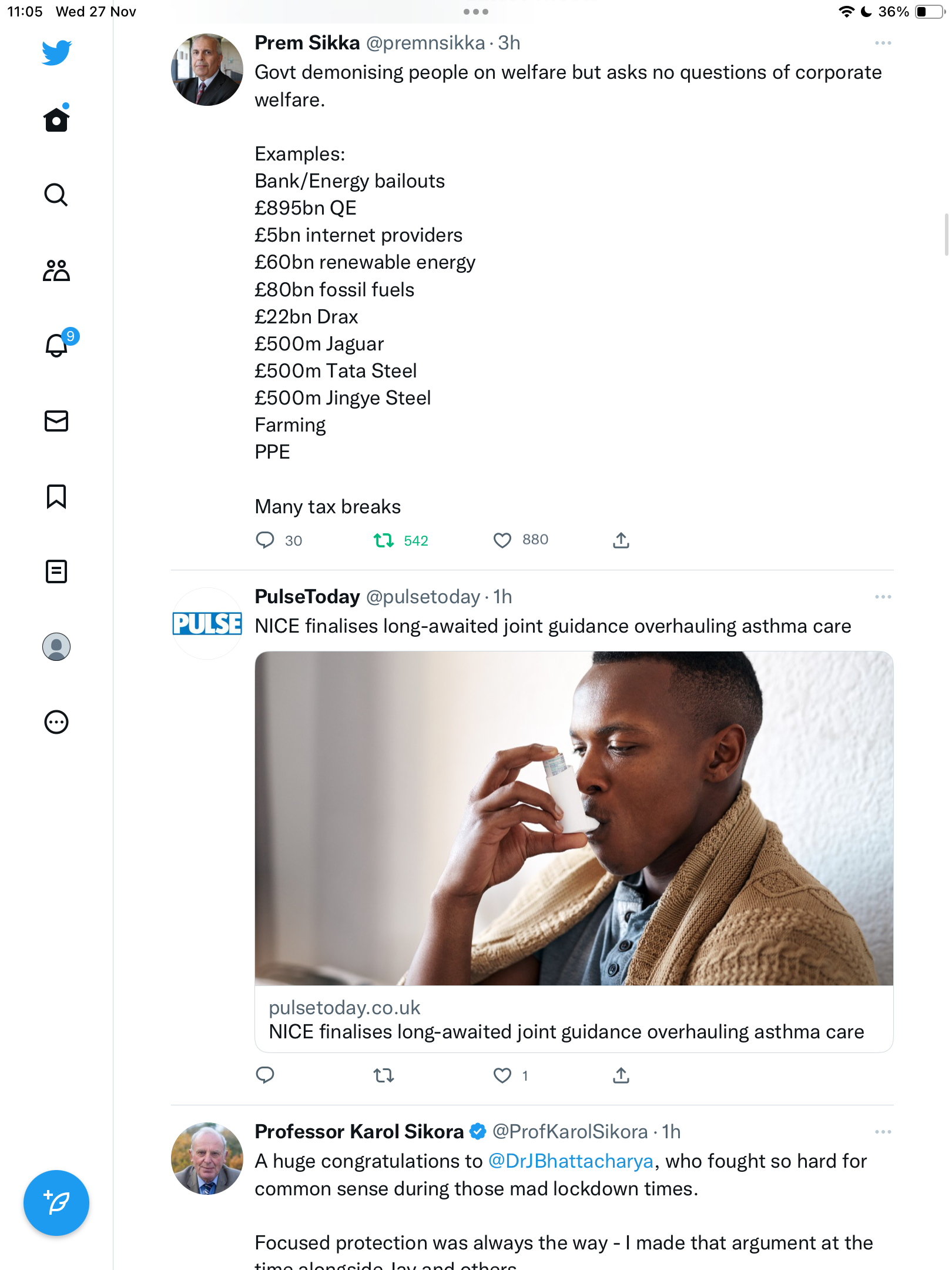Open the Messages envelope icon

pyautogui.click(x=56, y=421)
